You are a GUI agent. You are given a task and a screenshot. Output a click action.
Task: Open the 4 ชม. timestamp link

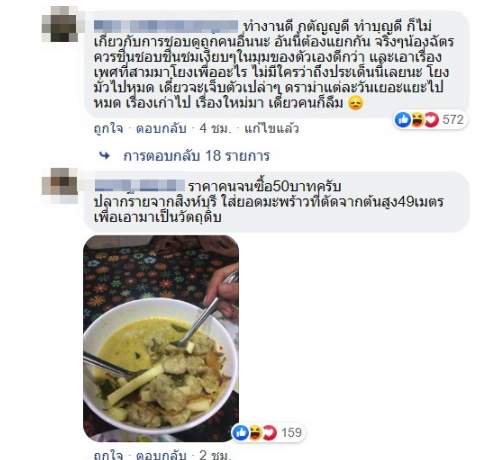tap(215, 128)
